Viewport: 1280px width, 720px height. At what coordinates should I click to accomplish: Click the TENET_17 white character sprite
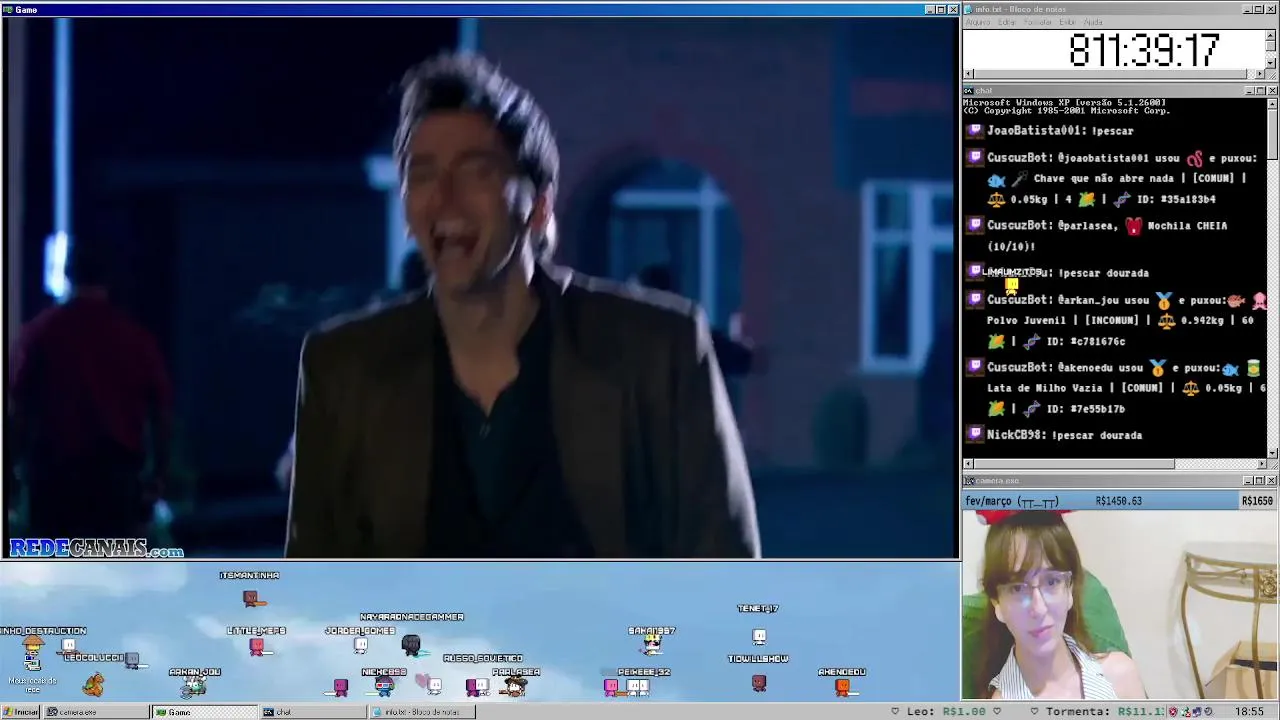click(x=759, y=636)
